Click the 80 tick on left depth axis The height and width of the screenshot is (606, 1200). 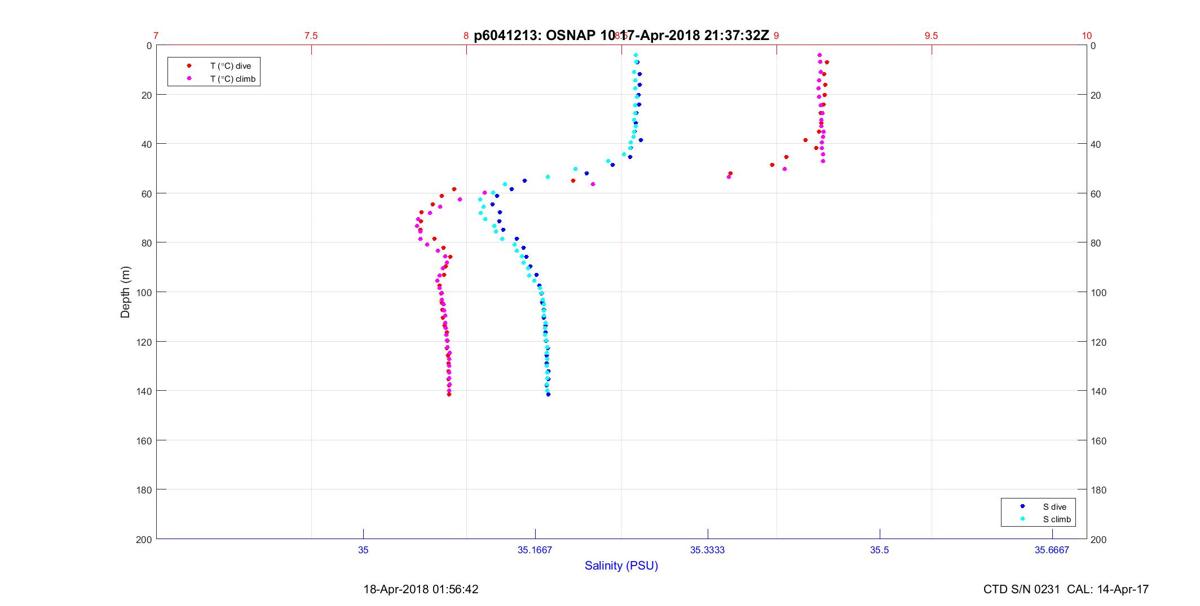[145, 243]
